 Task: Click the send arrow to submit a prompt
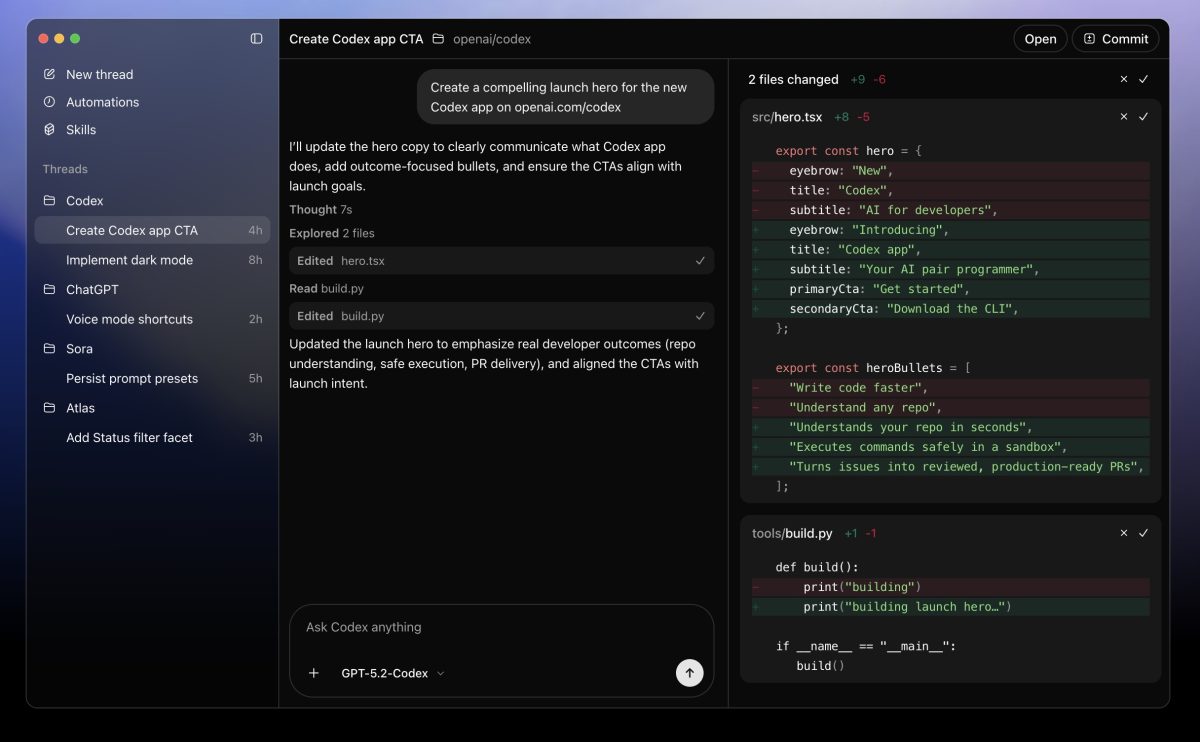point(689,673)
